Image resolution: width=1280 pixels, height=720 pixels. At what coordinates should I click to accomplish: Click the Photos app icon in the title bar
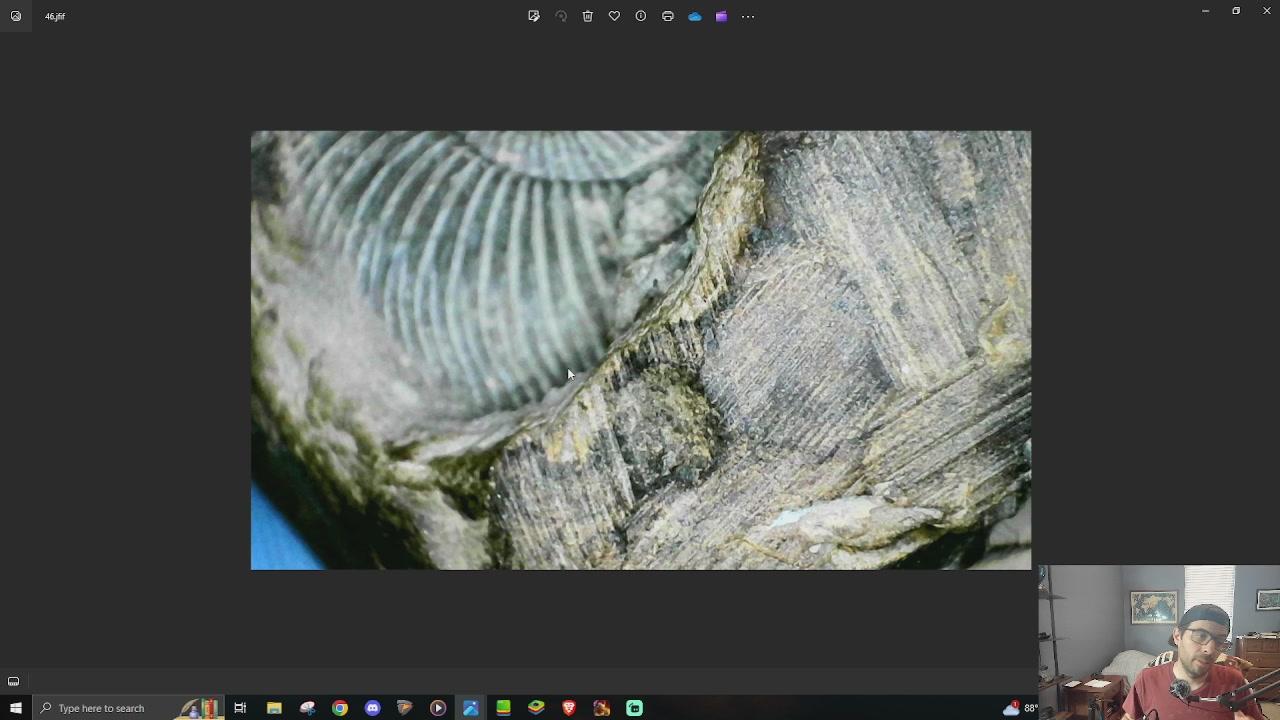coord(16,16)
